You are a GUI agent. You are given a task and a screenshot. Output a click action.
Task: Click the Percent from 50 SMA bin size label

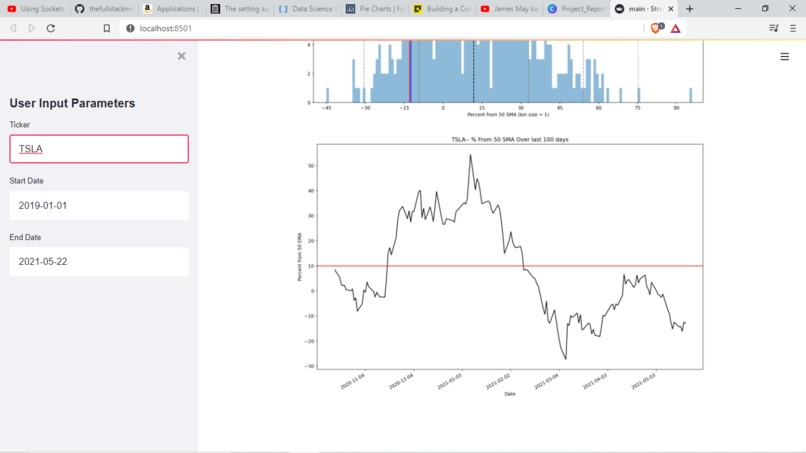(x=508, y=115)
